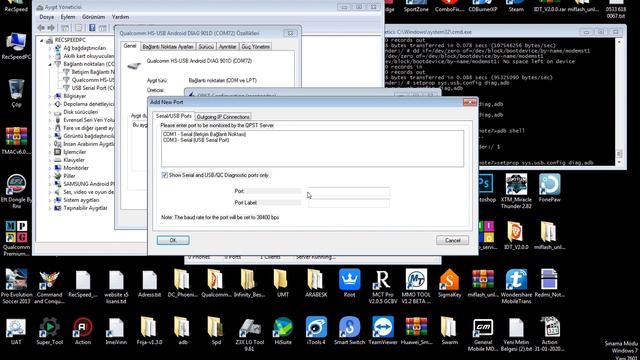Image resolution: width=640 pixels, height=360 pixels.
Task: Click OK in Add New Port
Action: (173, 240)
